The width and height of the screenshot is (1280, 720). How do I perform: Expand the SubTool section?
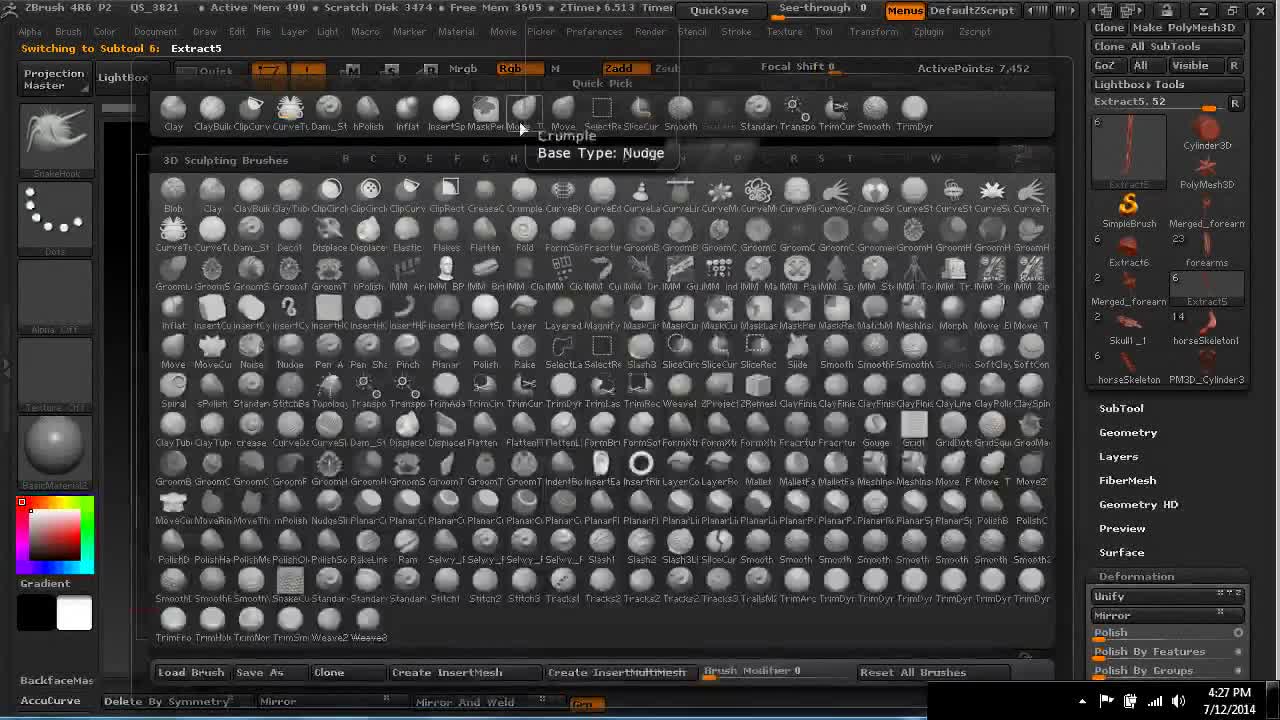coord(1121,408)
